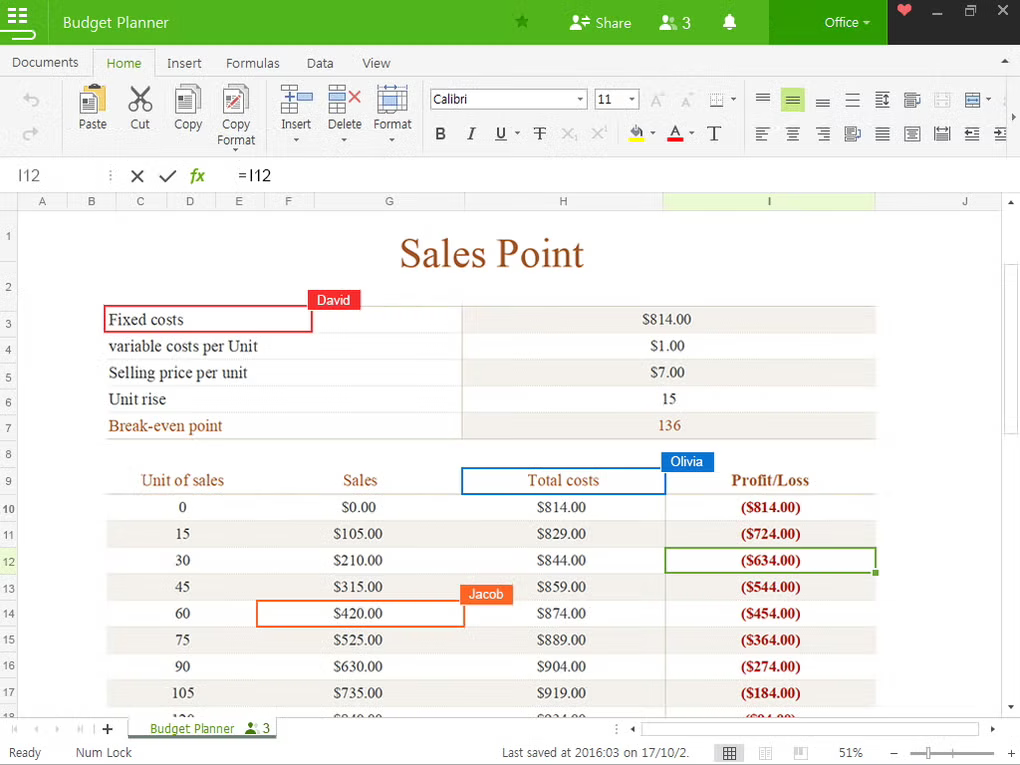This screenshot has width=1020, height=765.
Task: Click the Share button
Action: 600,22
